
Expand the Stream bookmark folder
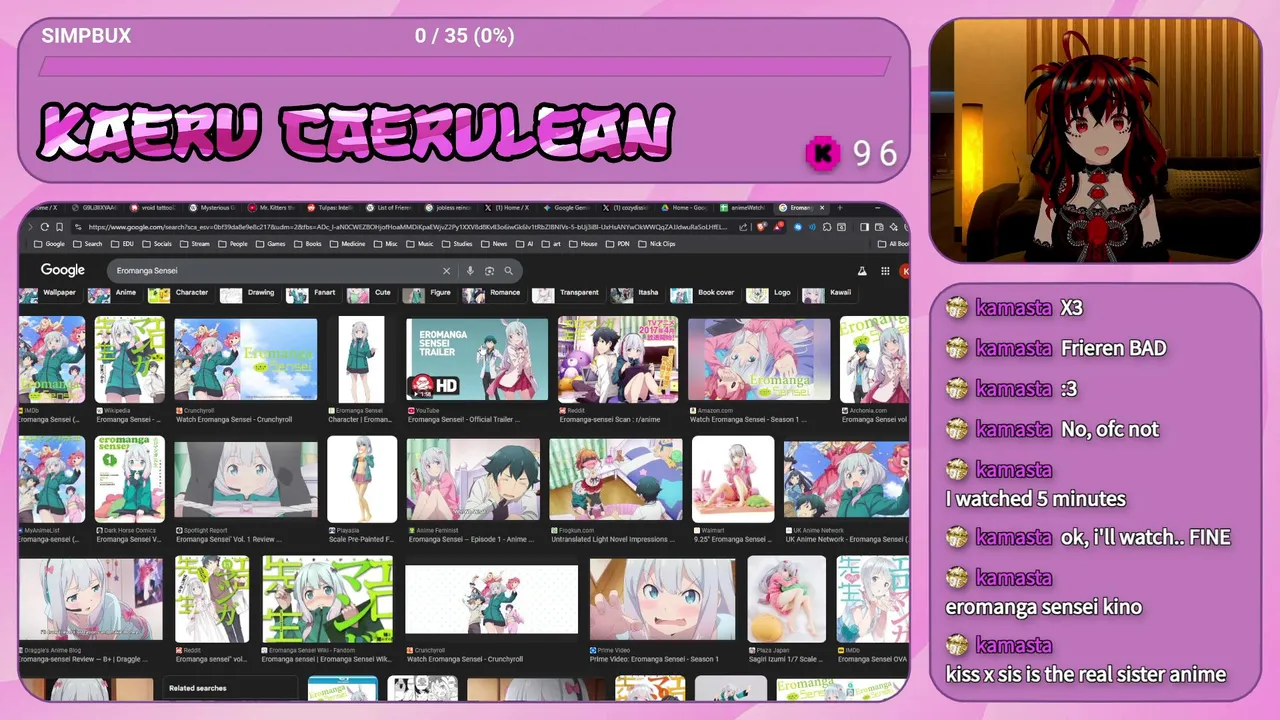pyautogui.click(x=195, y=244)
